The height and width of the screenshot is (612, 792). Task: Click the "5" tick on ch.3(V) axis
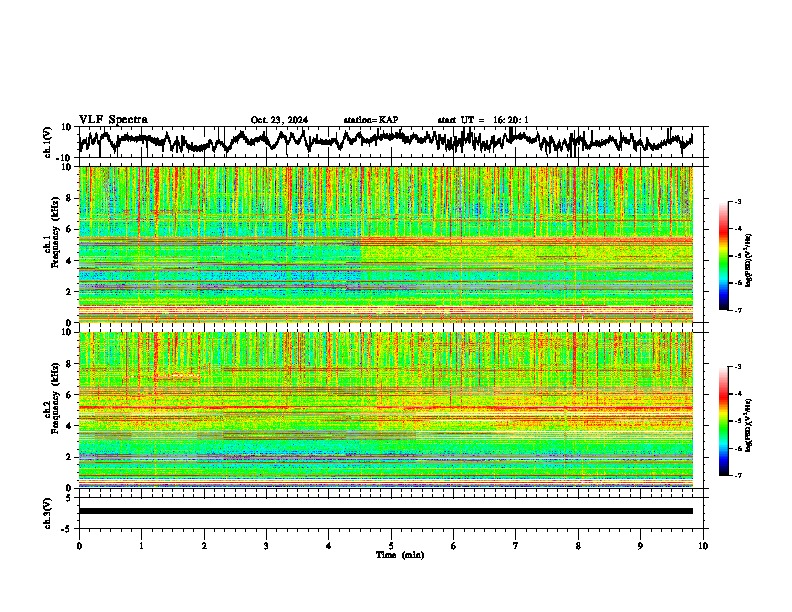click(x=69, y=498)
